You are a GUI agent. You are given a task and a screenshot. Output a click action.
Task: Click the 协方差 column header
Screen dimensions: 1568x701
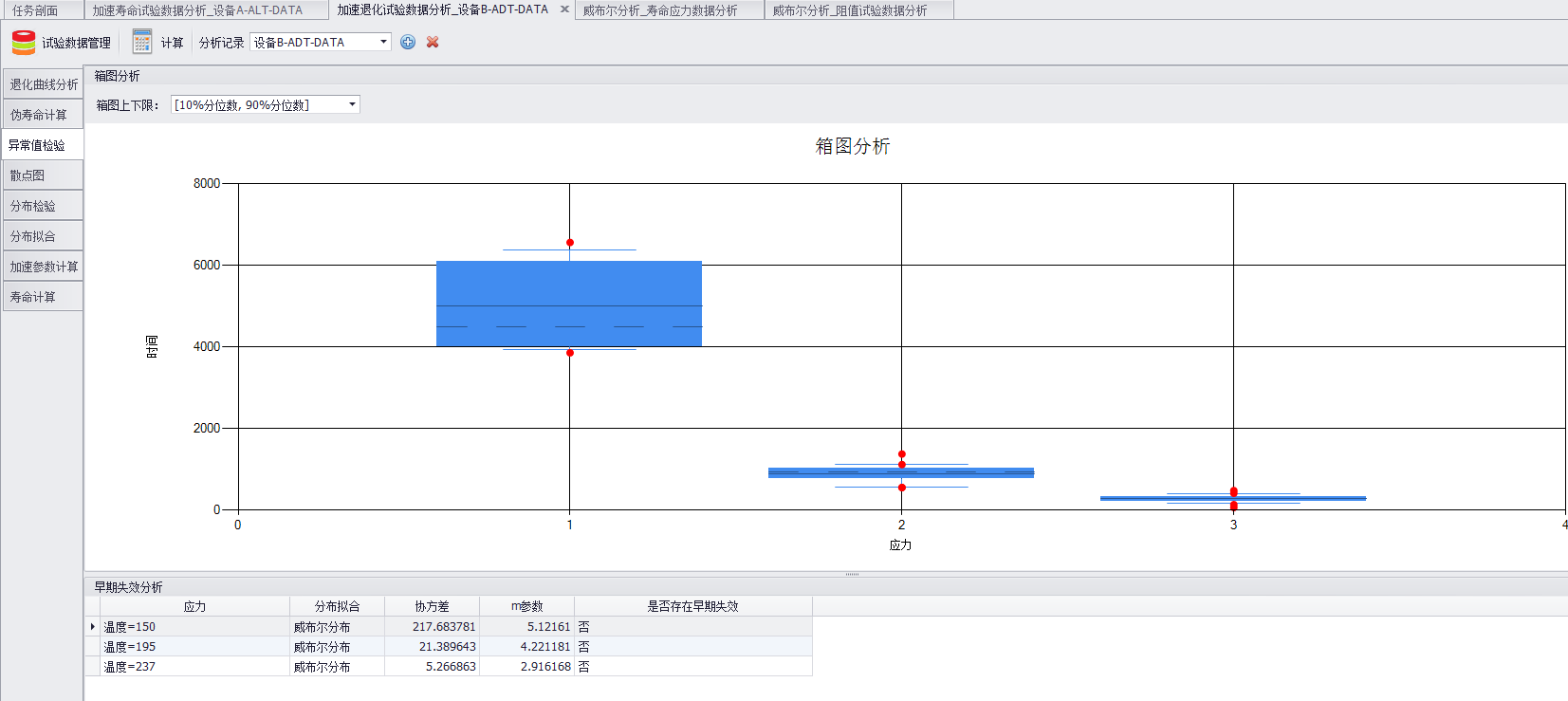click(x=432, y=606)
